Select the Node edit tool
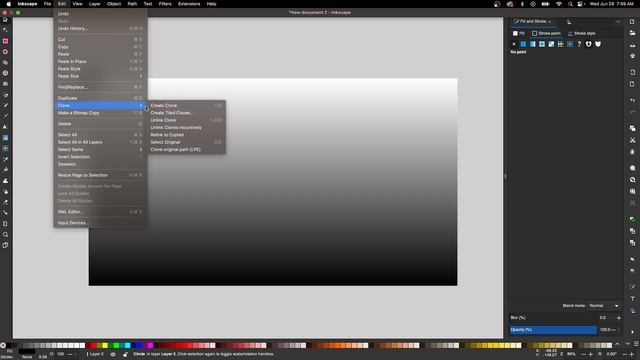 (x=5, y=30)
